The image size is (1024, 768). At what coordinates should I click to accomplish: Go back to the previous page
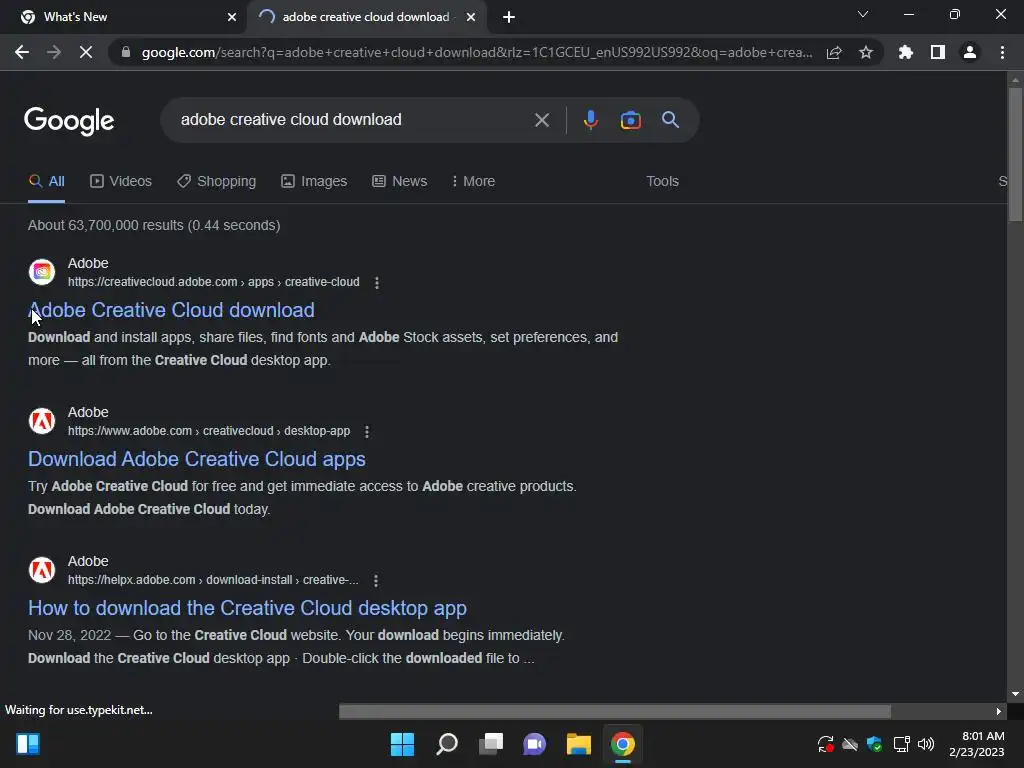click(22, 52)
